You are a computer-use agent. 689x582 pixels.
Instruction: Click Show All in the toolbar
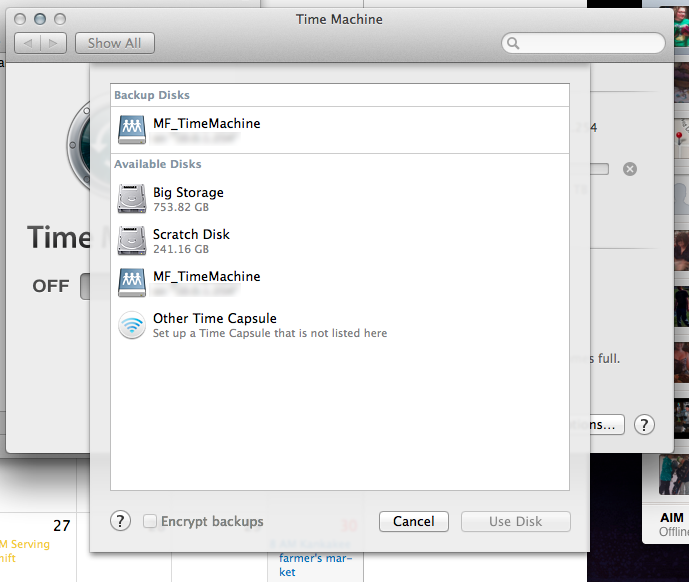coord(115,43)
